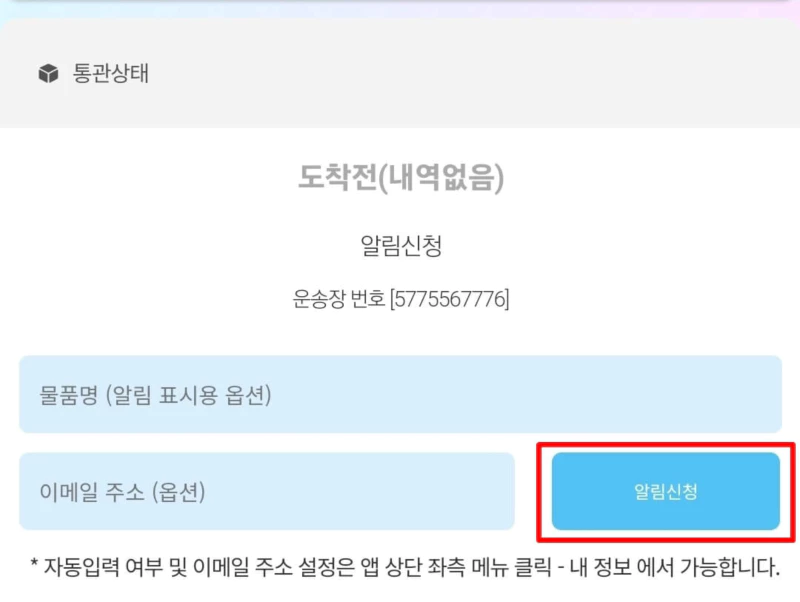This screenshot has width=800, height=602.
Task: Open the 통관상태 tab area
Action: tap(90, 72)
